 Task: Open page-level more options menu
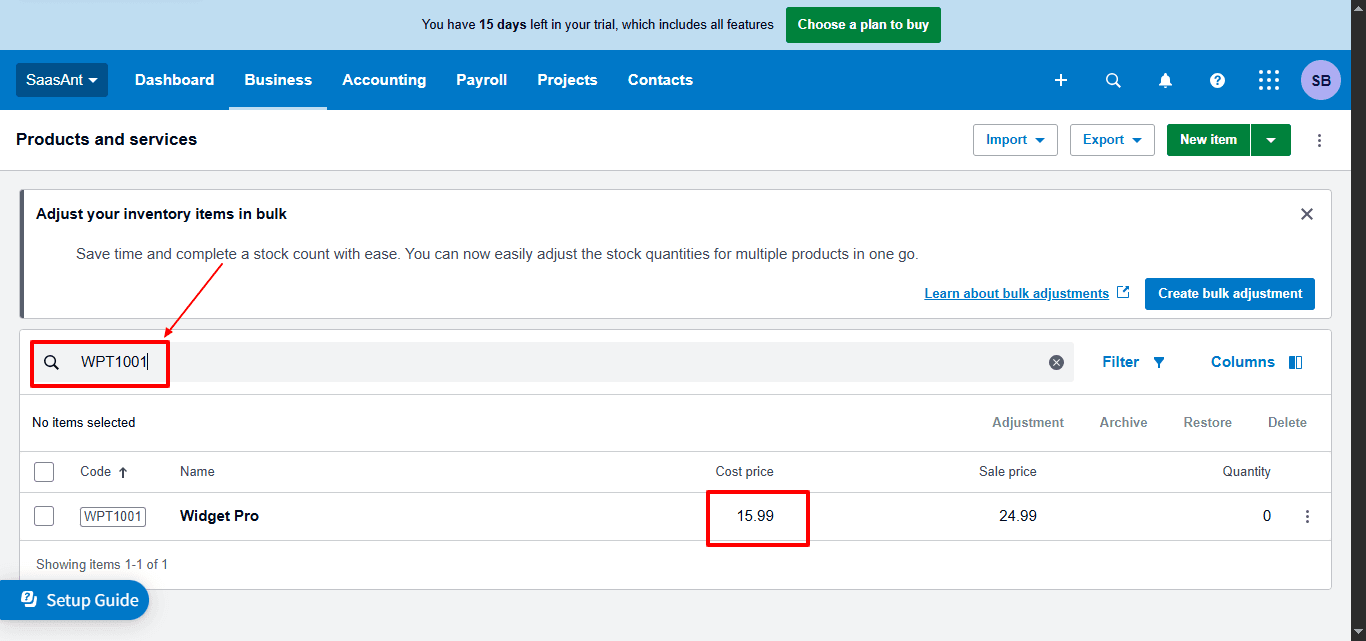(x=1319, y=140)
